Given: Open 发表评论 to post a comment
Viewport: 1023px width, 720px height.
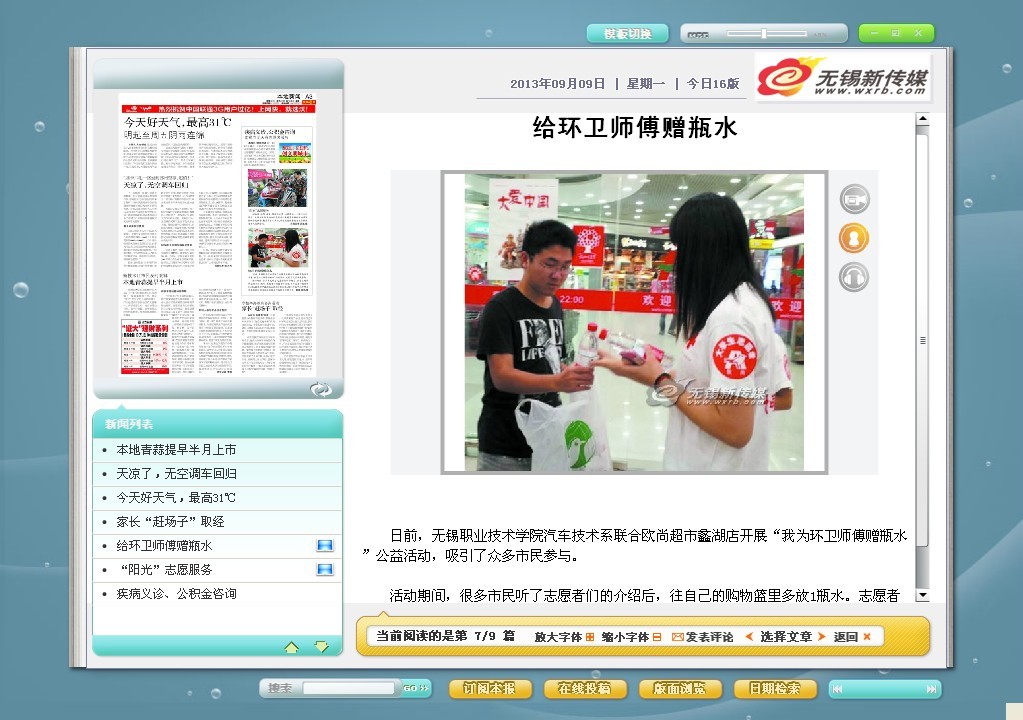Looking at the screenshot, I should (x=702, y=637).
